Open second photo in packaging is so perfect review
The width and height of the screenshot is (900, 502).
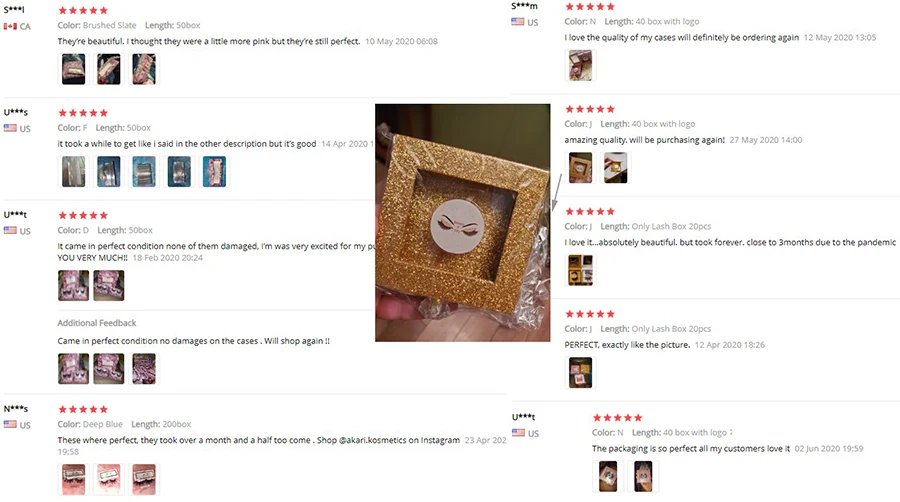pyautogui.click(x=643, y=476)
